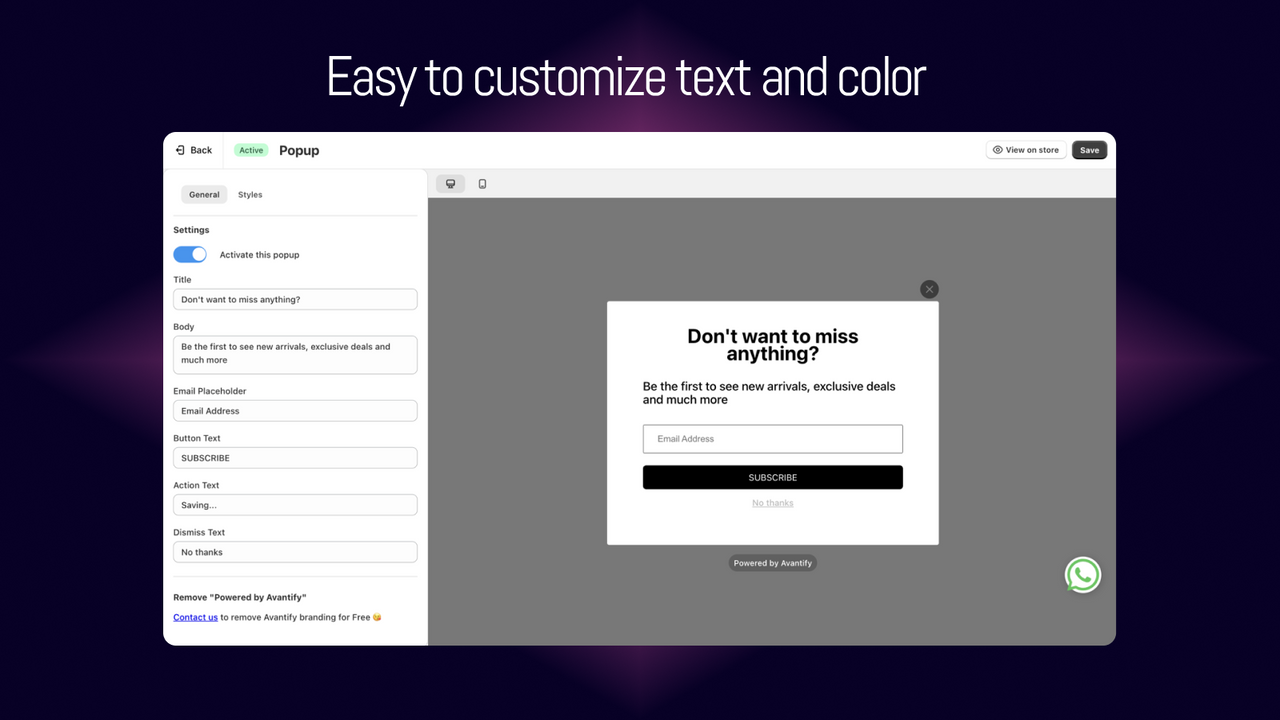
Task: Click the Email Address field in popup preview
Action: tap(773, 439)
